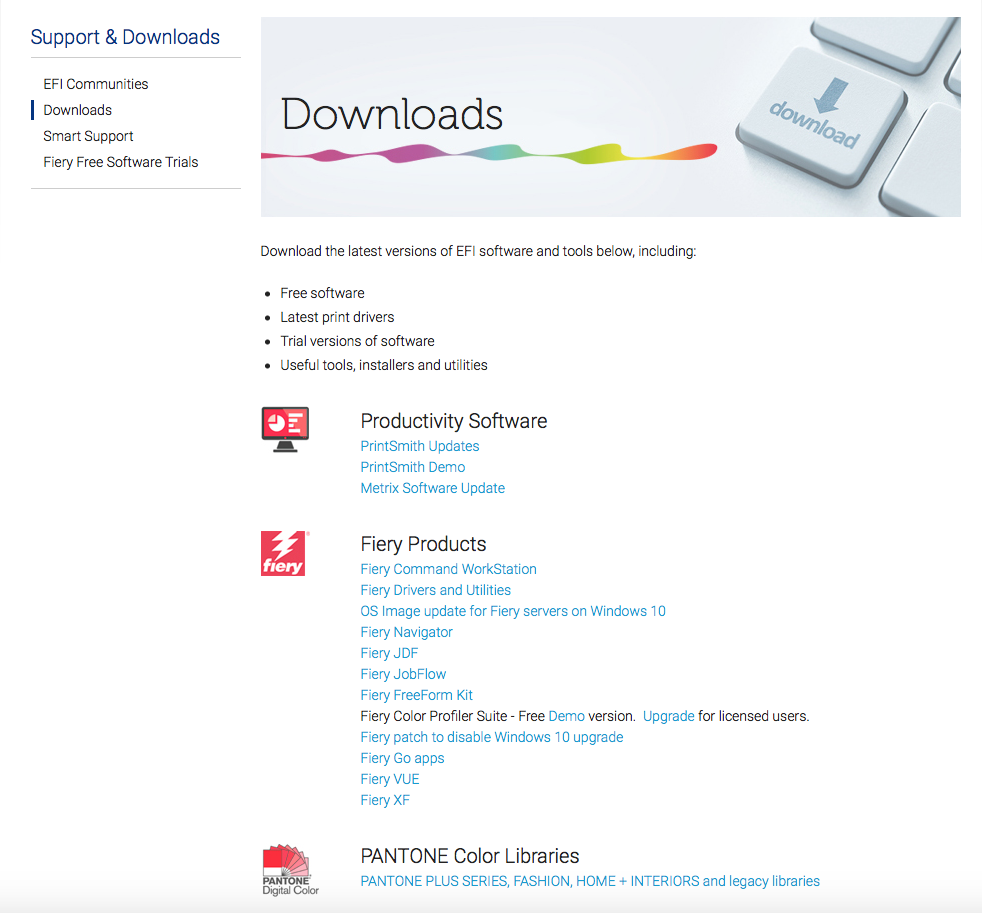Open EFI Communities in sidebar
The width and height of the screenshot is (982, 913).
96,84
